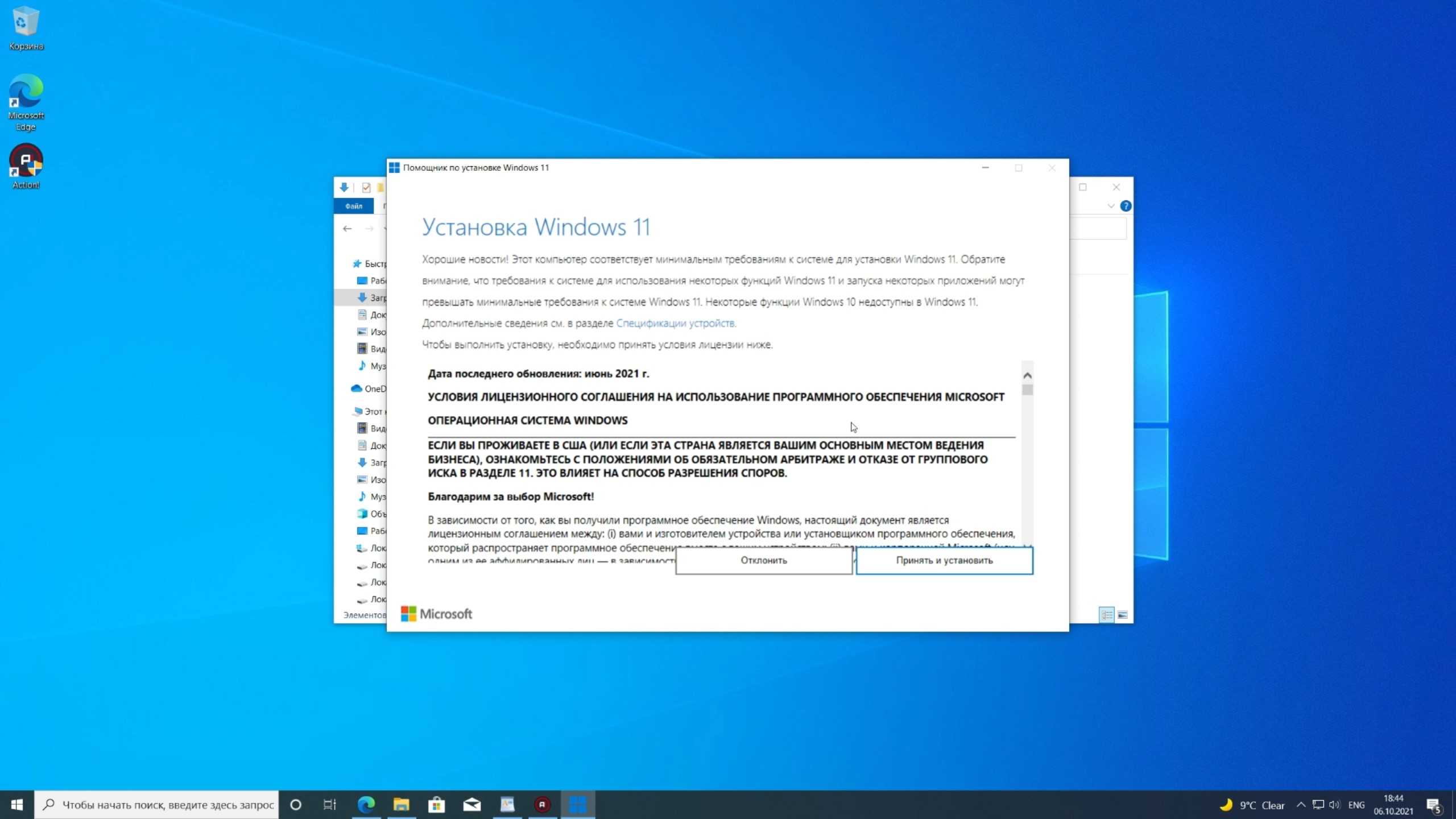Open Explorer help question mark icon
Viewport: 1456px width, 819px height.
point(1126,206)
